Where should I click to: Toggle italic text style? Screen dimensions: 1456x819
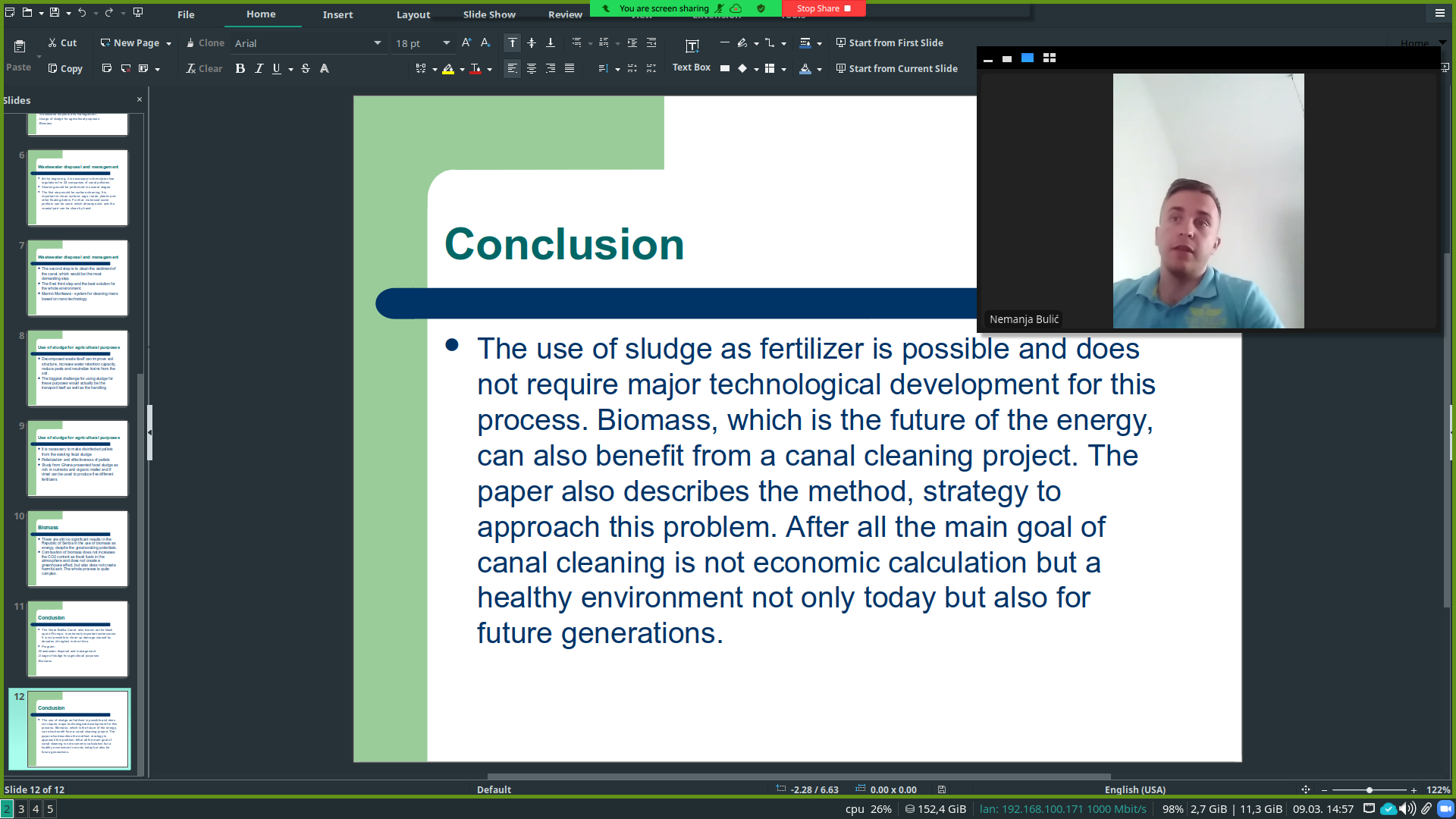[259, 68]
